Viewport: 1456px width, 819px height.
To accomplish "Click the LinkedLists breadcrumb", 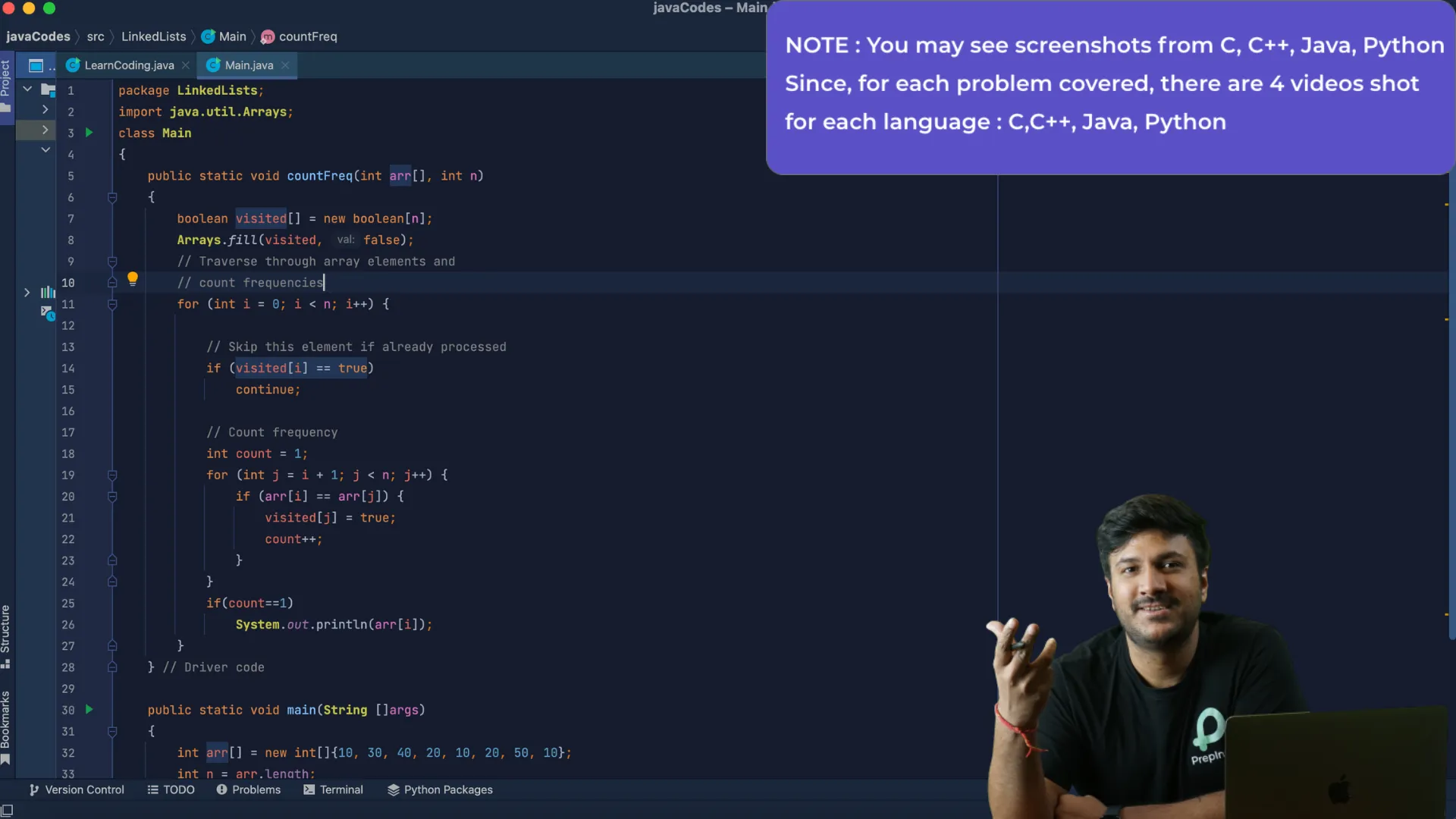I will [153, 36].
